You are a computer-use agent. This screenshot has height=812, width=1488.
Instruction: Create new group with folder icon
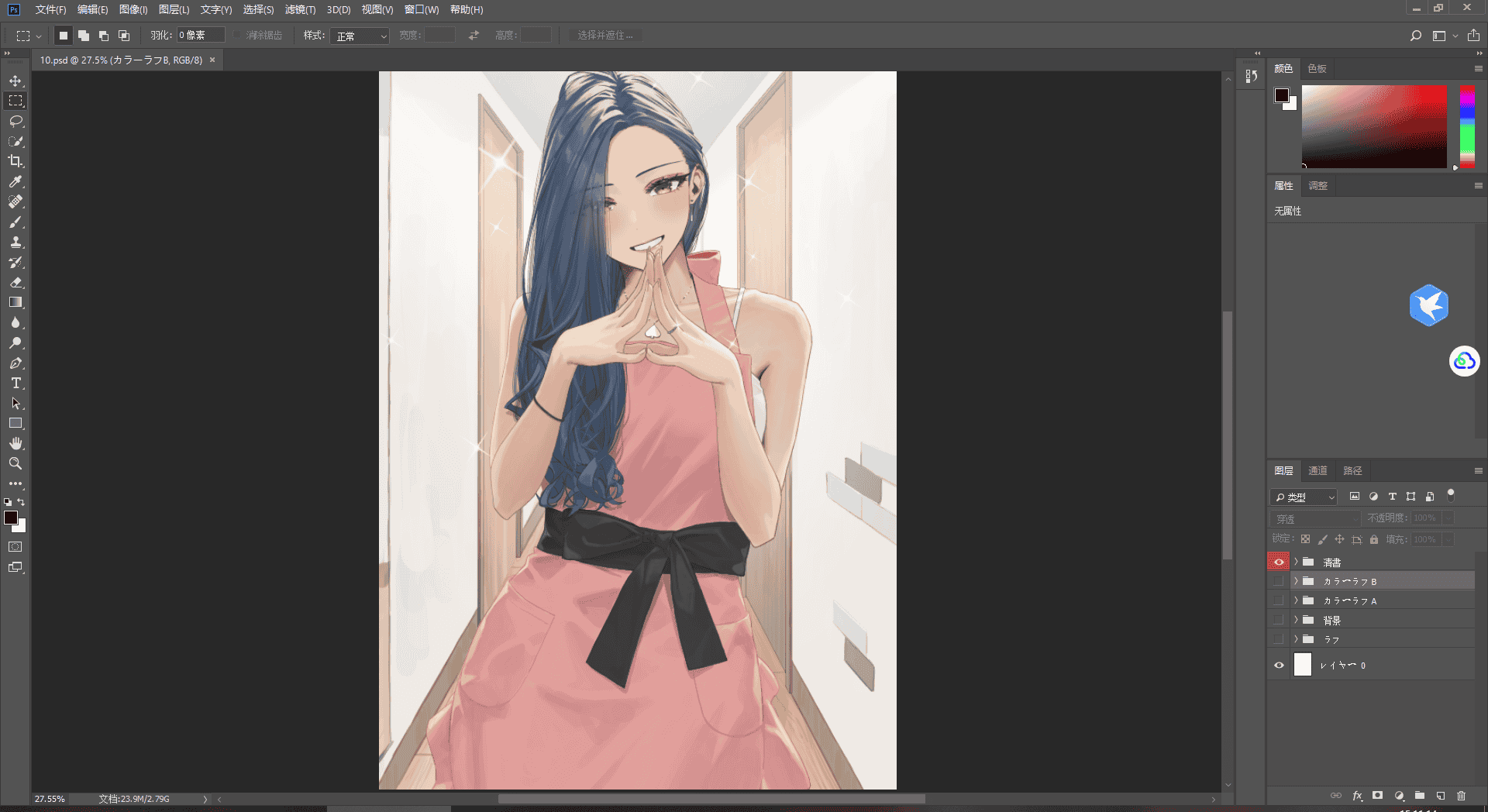[1420, 796]
